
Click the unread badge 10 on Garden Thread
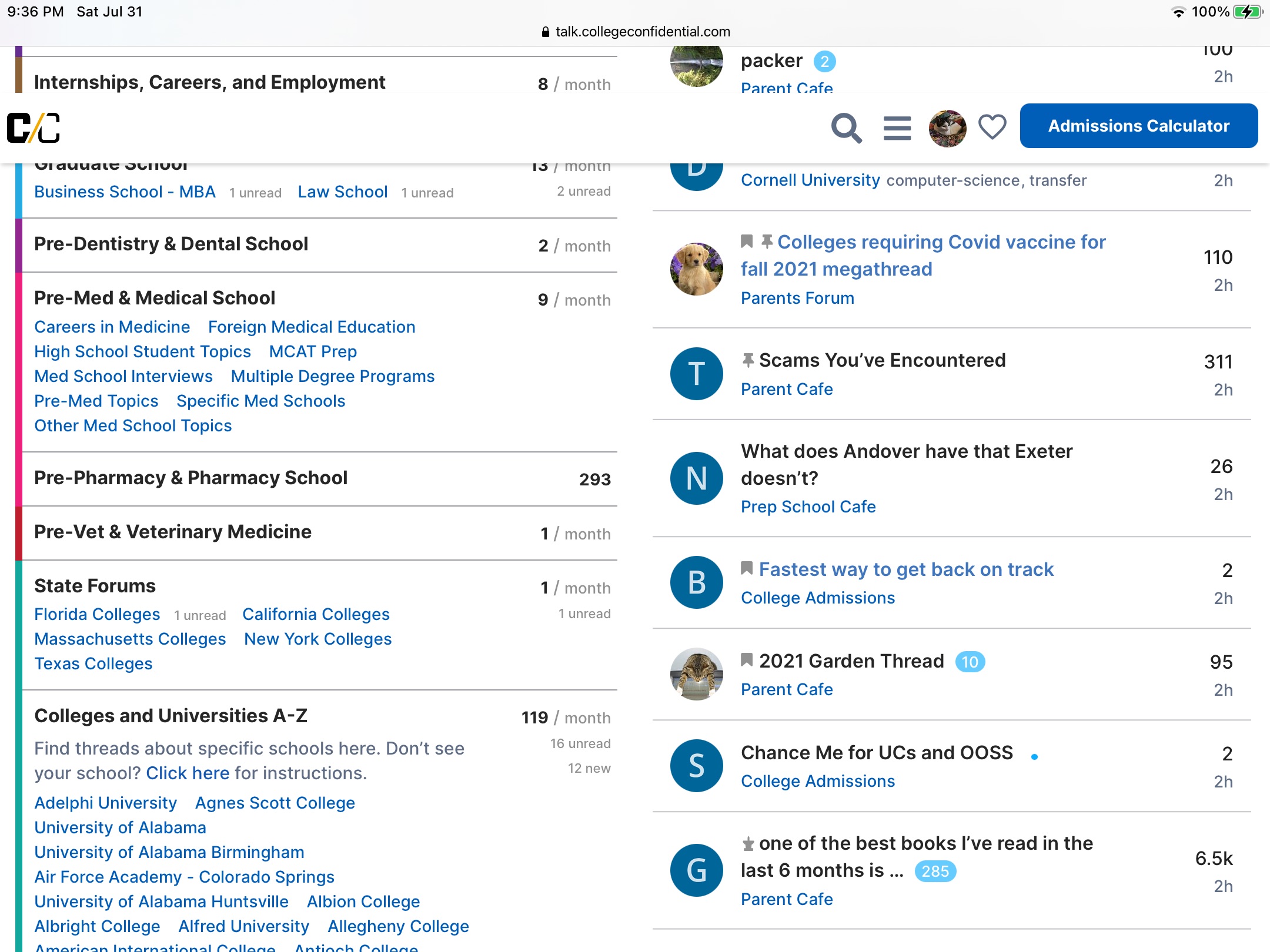[970, 662]
